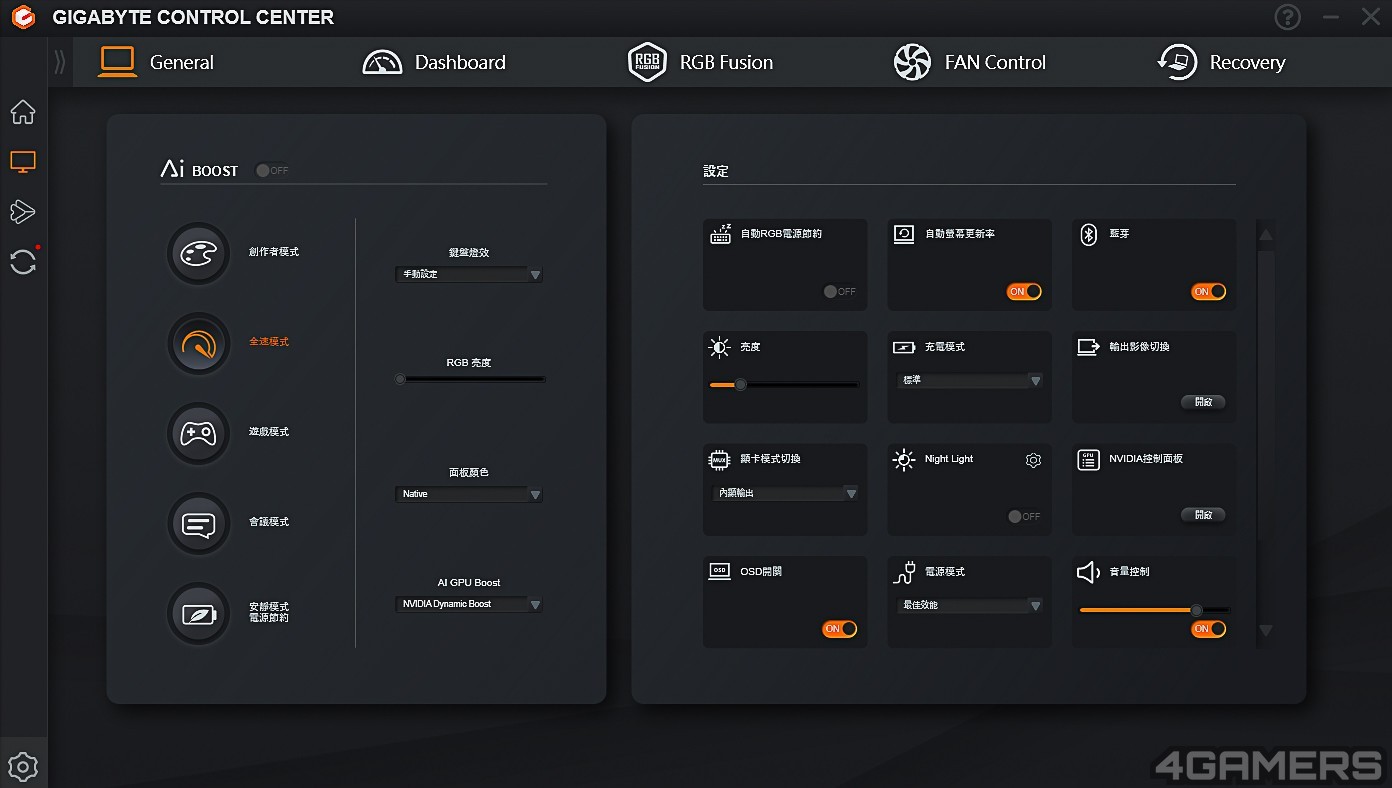This screenshot has height=788, width=1392.
Task: Select the turbo mode speedometer icon
Action: [x=198, y=343]
